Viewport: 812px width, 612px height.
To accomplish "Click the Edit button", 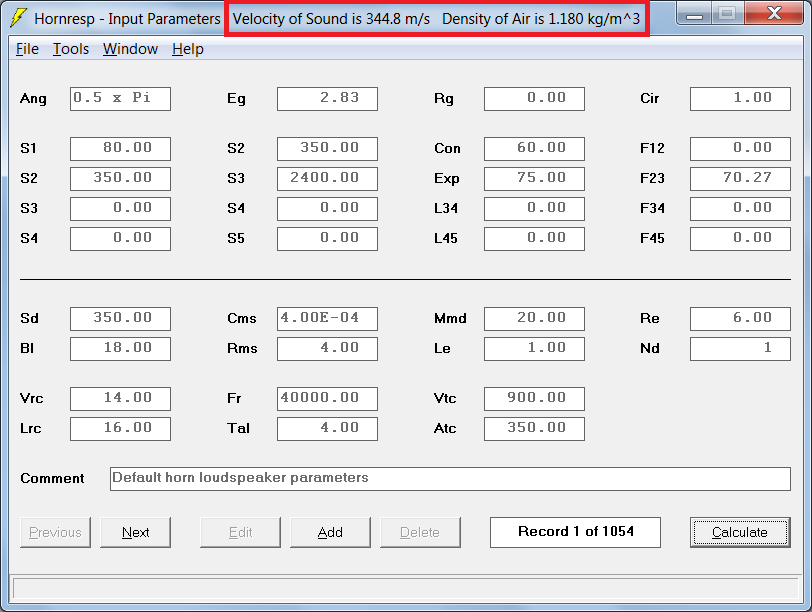I will [240, 532].
